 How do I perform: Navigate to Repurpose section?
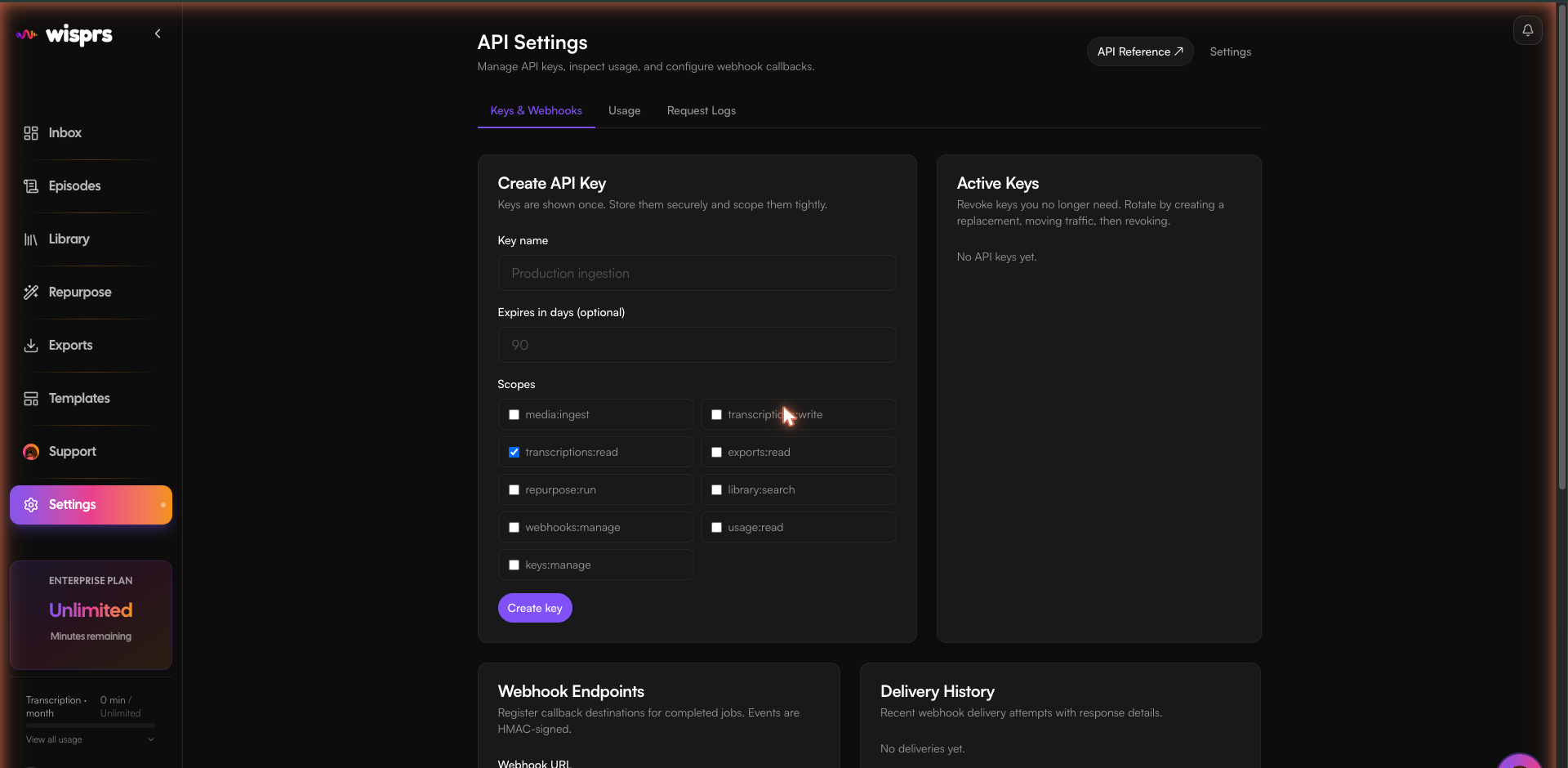tap(80, 292)
